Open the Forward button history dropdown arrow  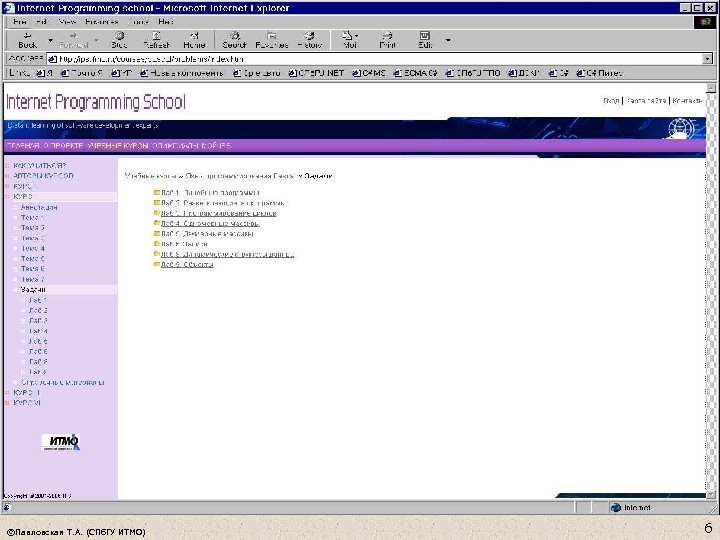coord(96,40)
